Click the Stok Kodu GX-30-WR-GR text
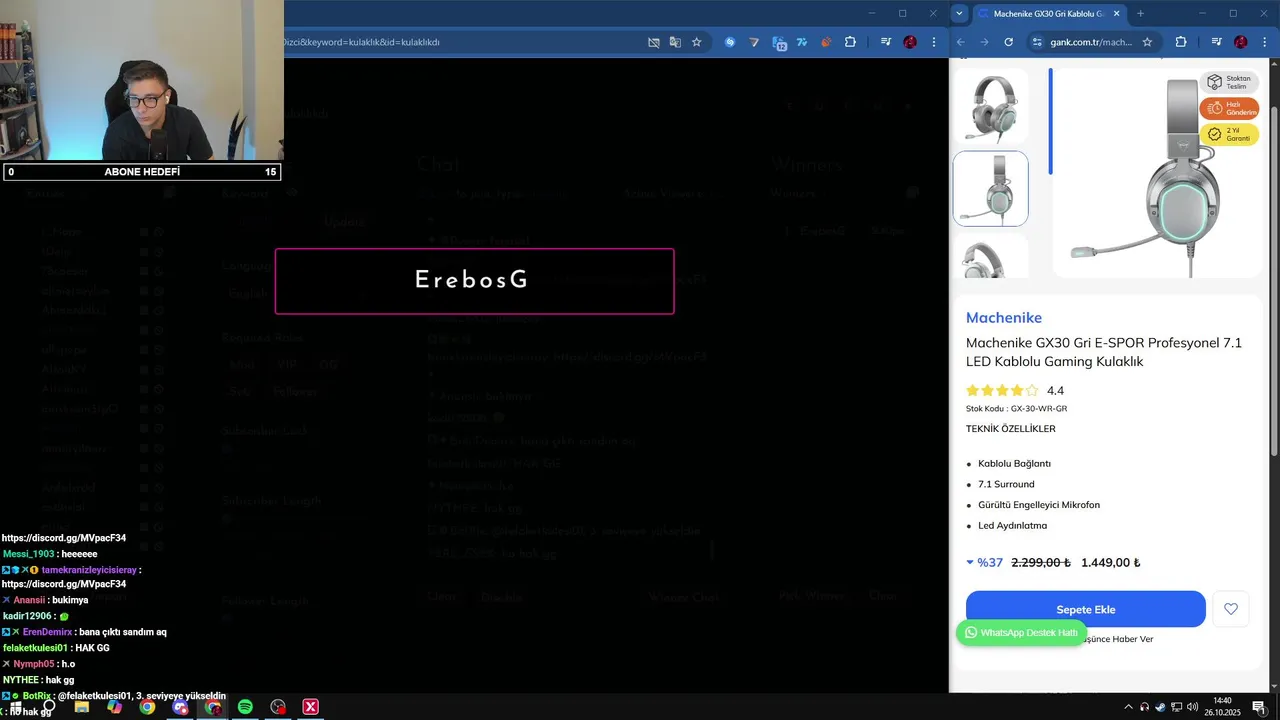Screen dimensions: 1280x720 point(1016,409)
